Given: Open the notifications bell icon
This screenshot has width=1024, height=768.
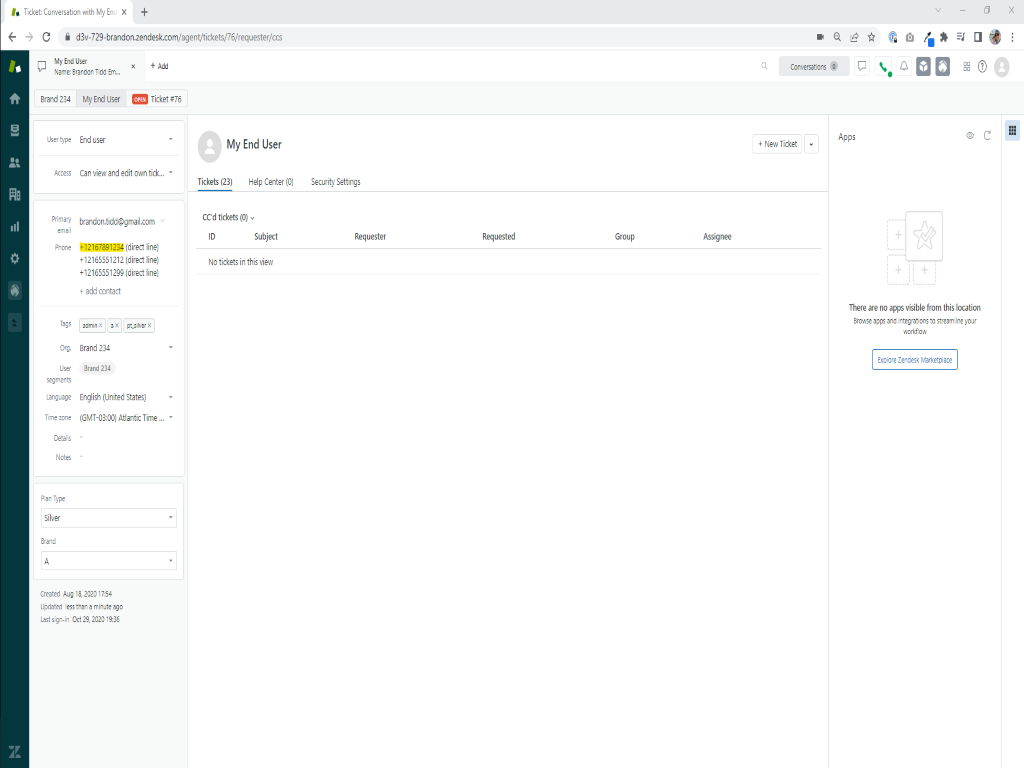Looking at the screenshot, I should (x=904, y=67).
